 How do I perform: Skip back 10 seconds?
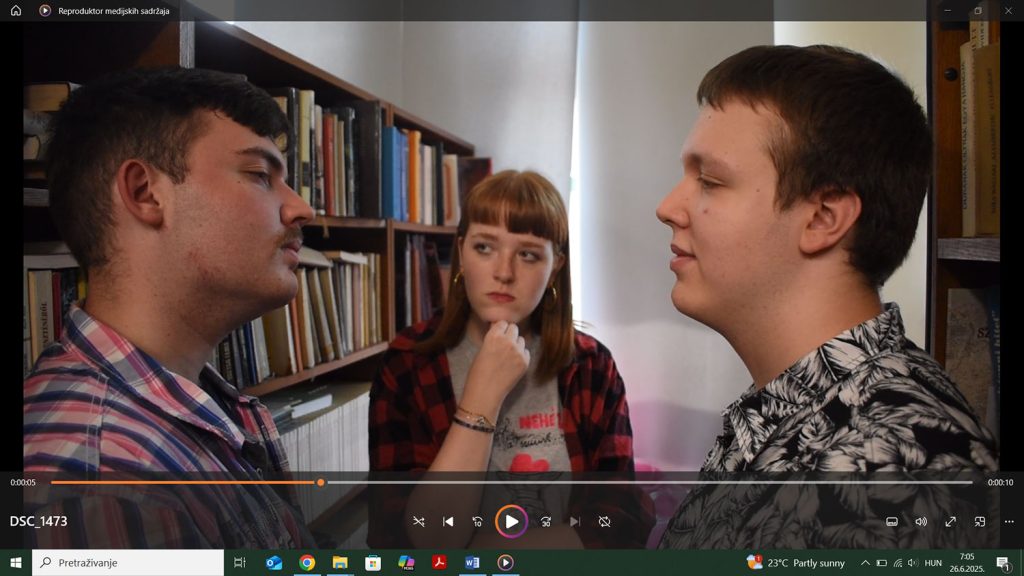[x=478, y=521]
